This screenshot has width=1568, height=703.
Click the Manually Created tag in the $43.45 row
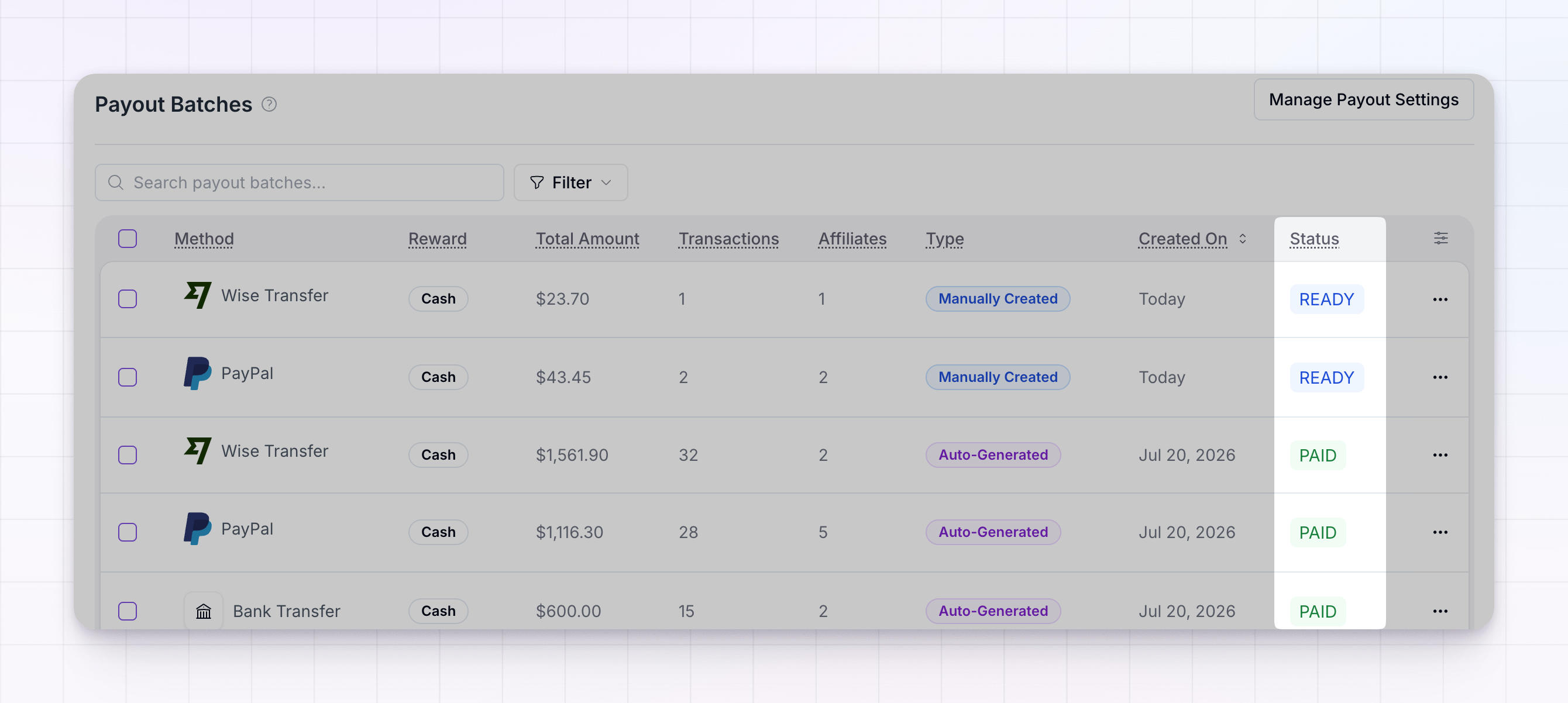click(998, 377)
